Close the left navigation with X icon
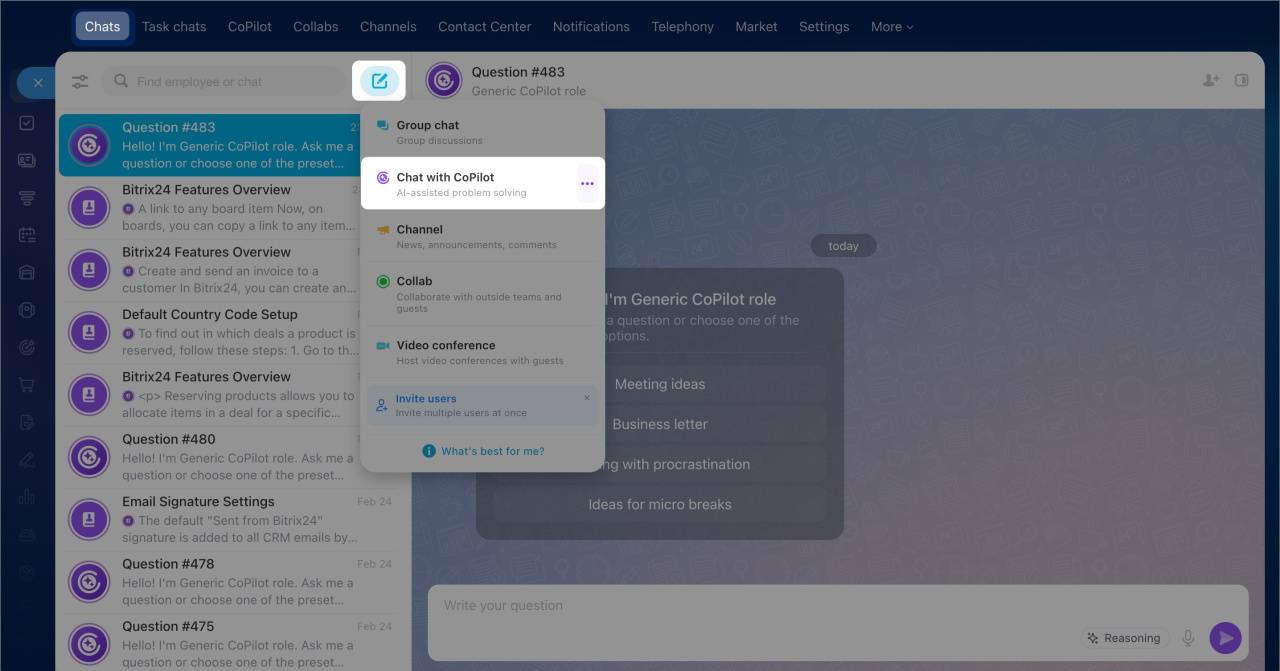 (x=38, y=83)
